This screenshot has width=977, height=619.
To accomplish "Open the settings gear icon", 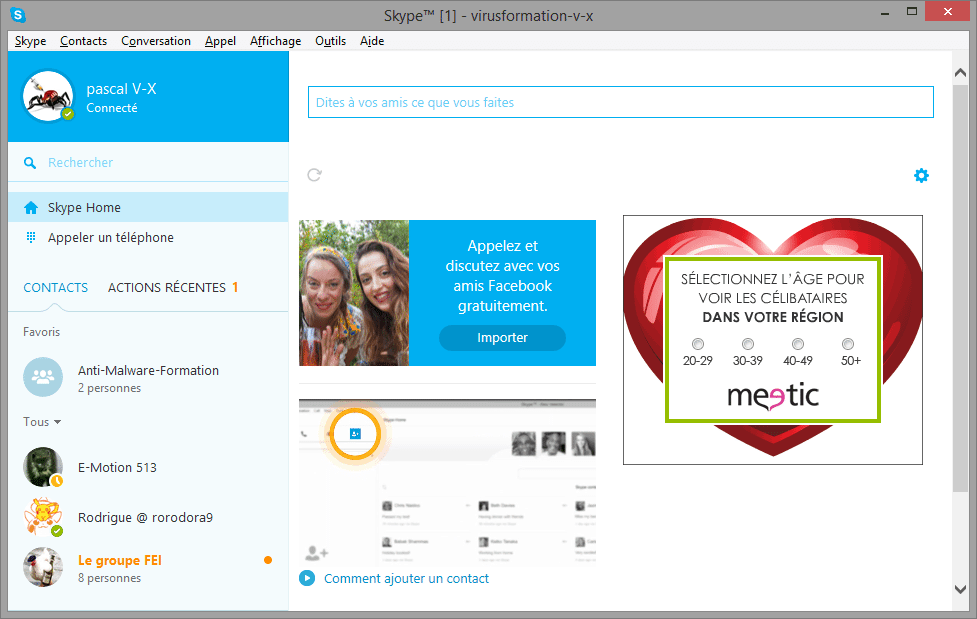I will click(921, 175).
